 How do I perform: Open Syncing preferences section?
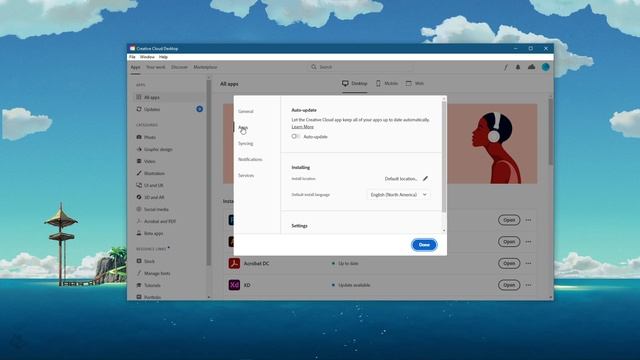246,143
